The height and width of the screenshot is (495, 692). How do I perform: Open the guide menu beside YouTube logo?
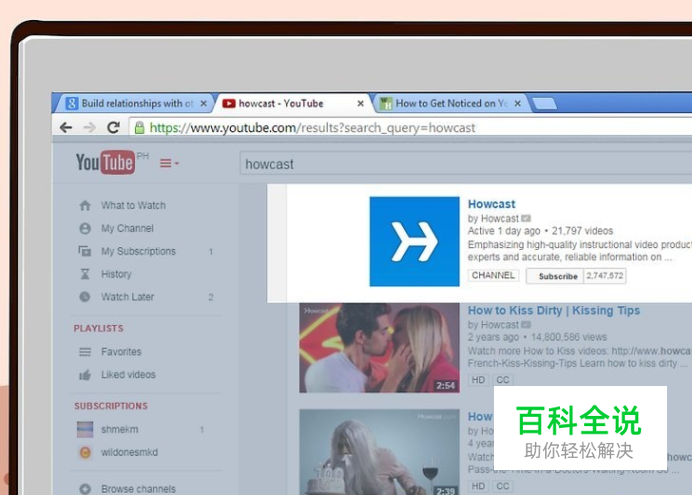pyautogui.click(x=169, y=164)
